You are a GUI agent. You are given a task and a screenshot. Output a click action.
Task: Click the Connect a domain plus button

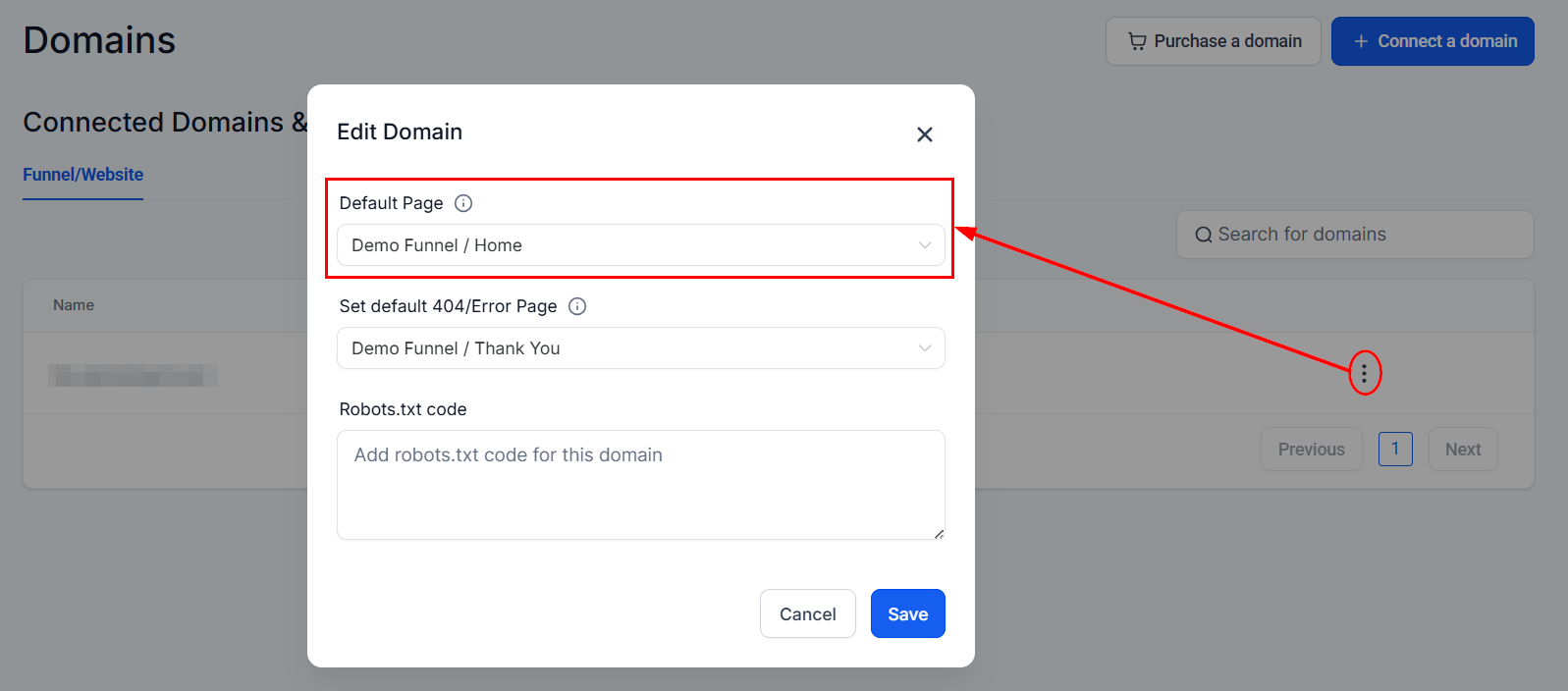pos(1433,41)
